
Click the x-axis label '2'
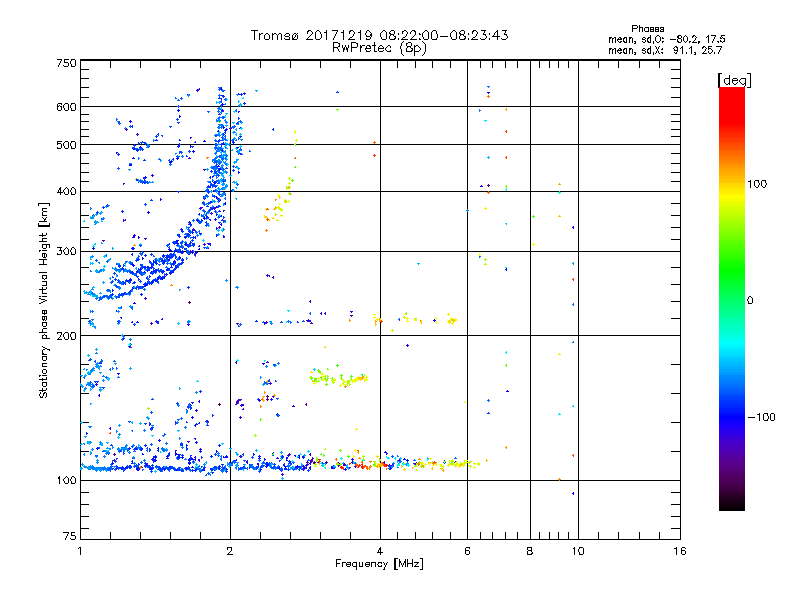click(x=230, y=551)
